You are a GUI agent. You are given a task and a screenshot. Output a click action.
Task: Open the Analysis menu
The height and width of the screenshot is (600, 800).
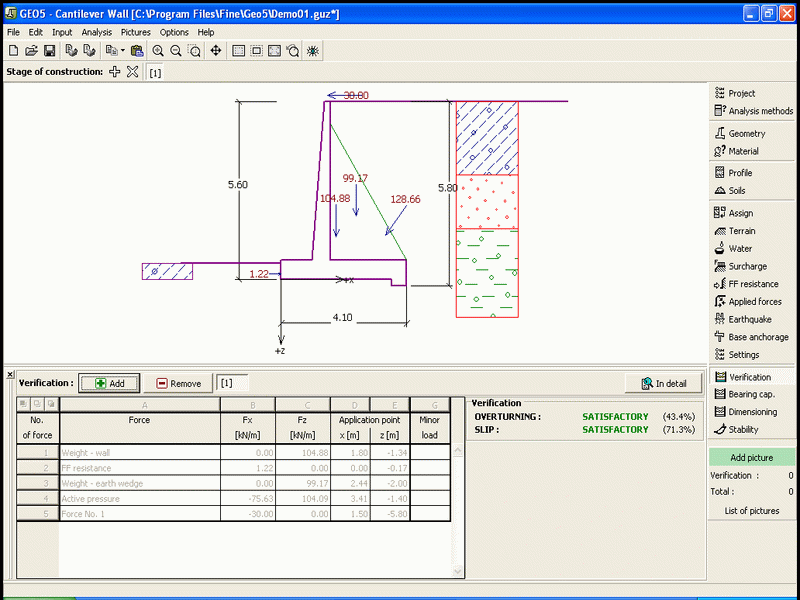click(x=97, y=32)
